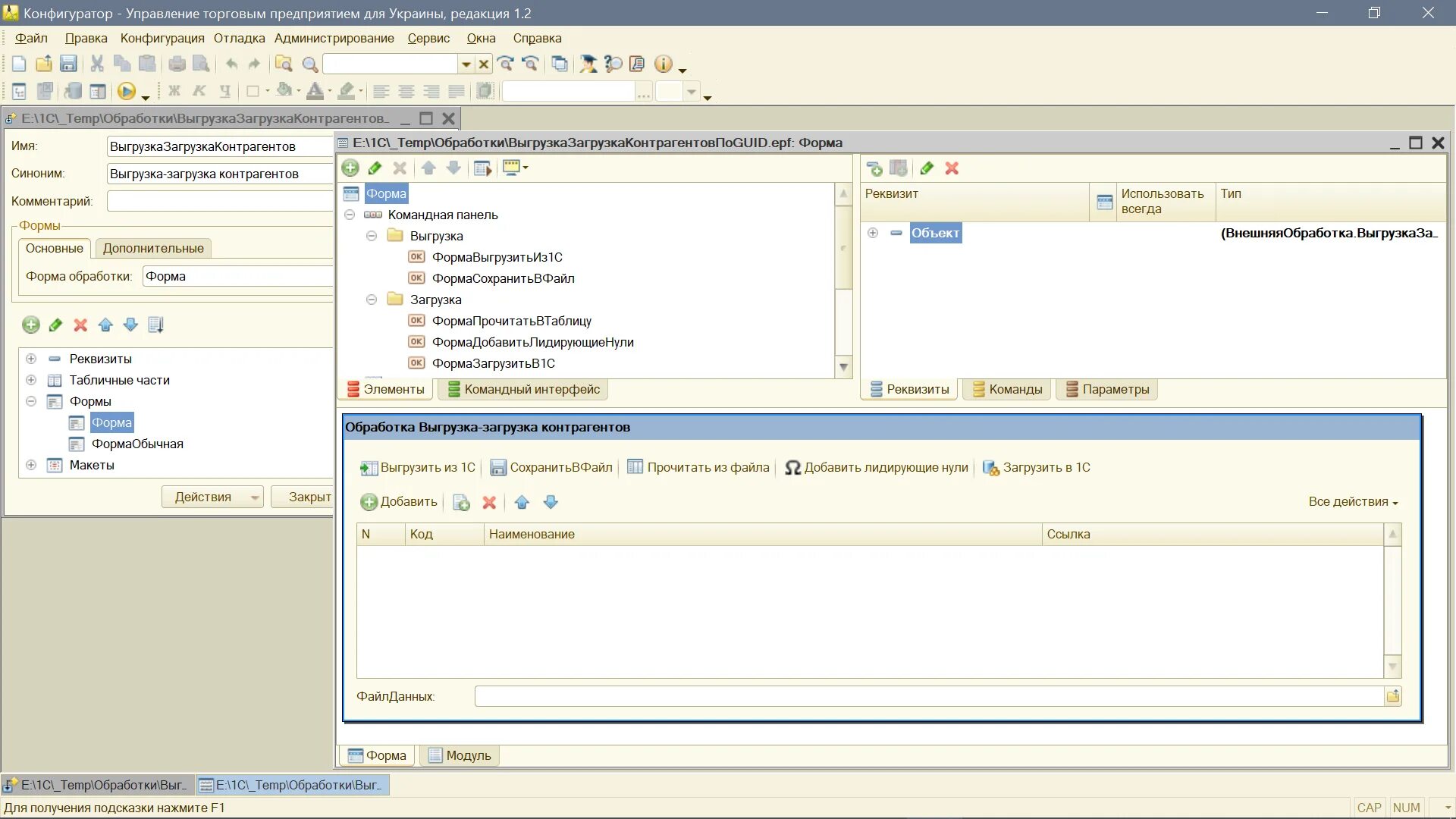Click move up arrow in processing window
The width and height of the screenshot is (1456, 819).
click(x=105, y=325)
